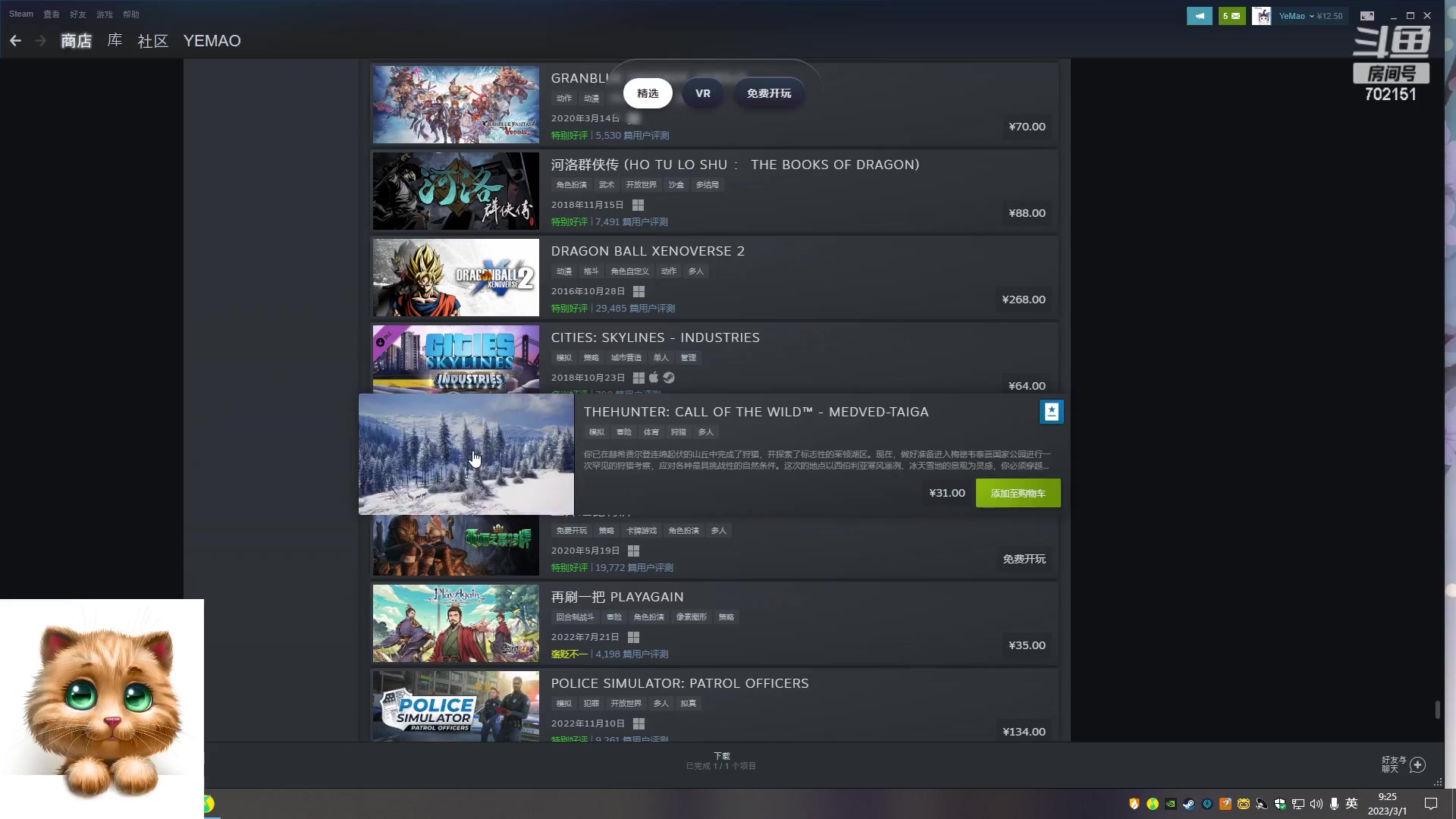Open QQ Music tray icon
Image resolution: width=1456 pixels, height=819 pixels.
coord(1152,804)
